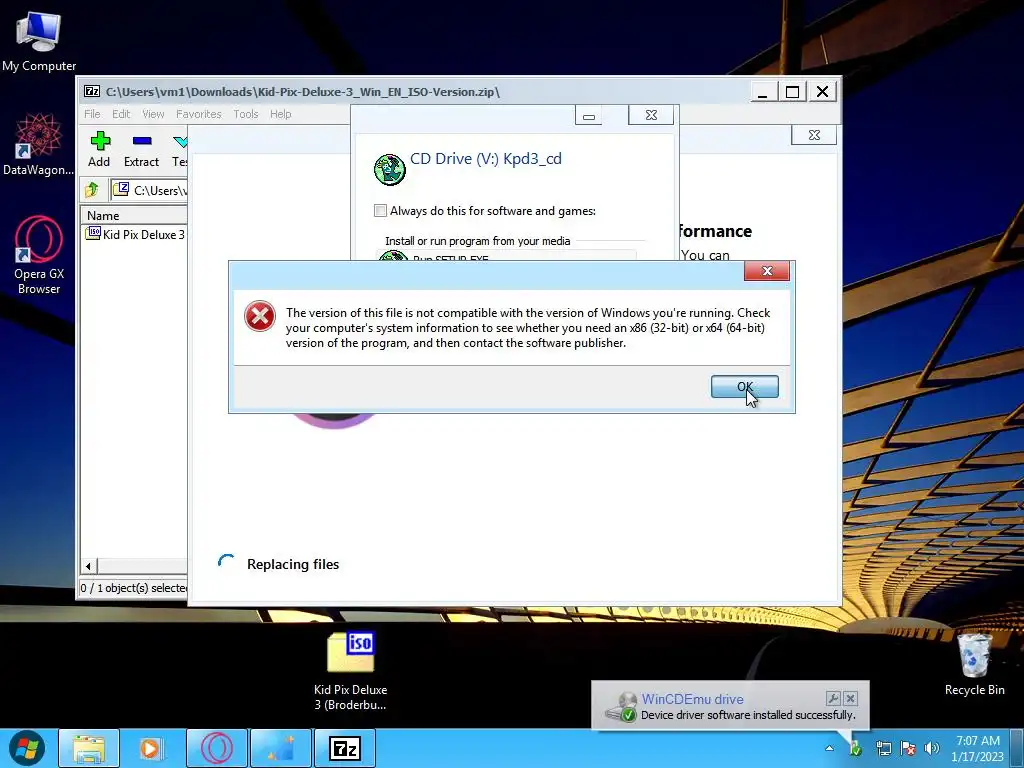Image resolution: width=1024 pixels, height=768 pixels.
Task: Click the device install tray icon
Action: 856,748
